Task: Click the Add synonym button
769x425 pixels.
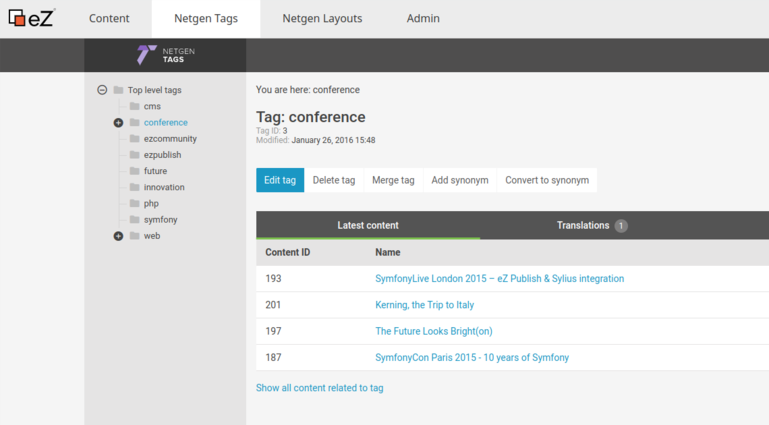Action: 460,180
